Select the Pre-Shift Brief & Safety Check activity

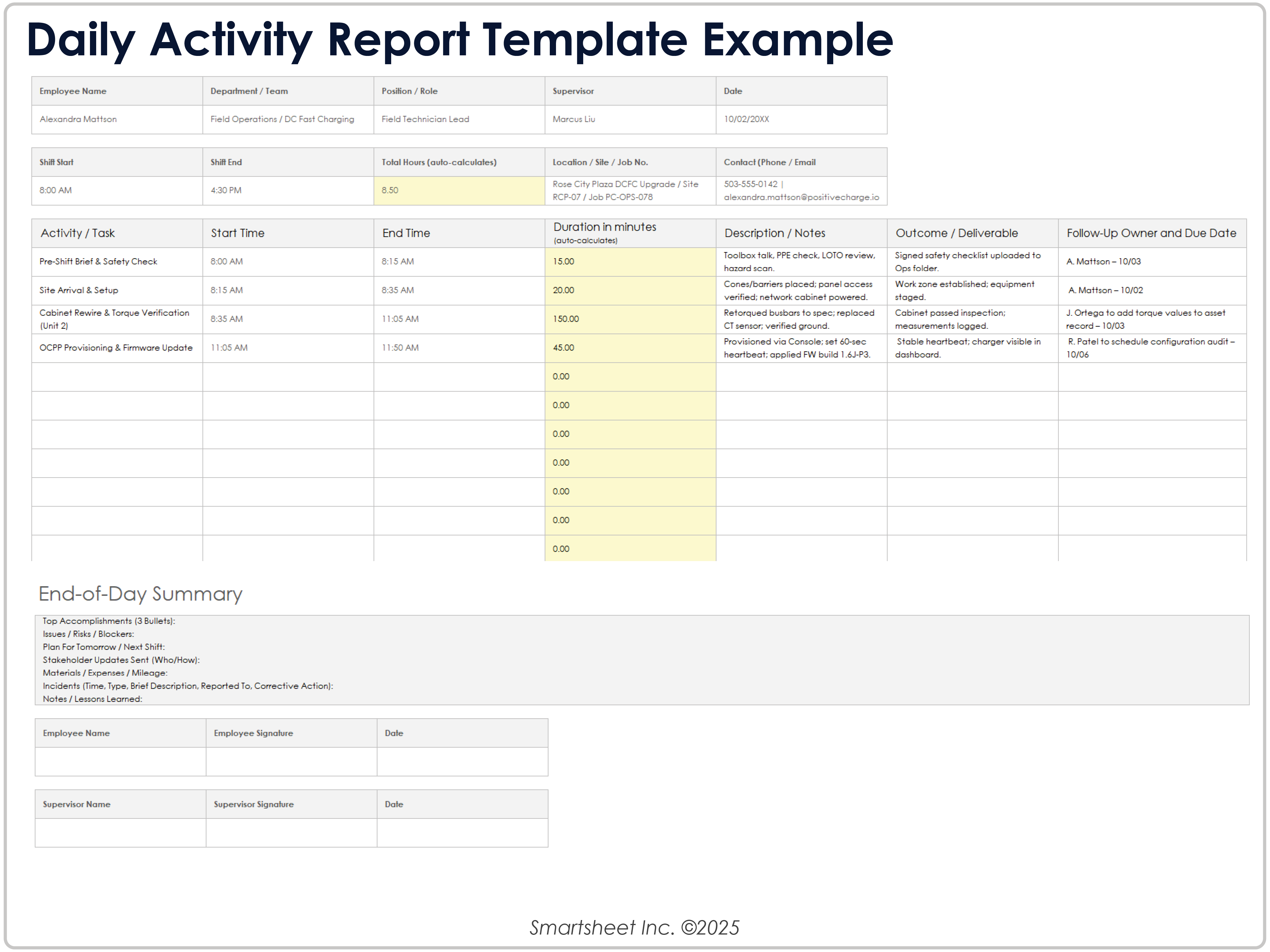[98, 261]
